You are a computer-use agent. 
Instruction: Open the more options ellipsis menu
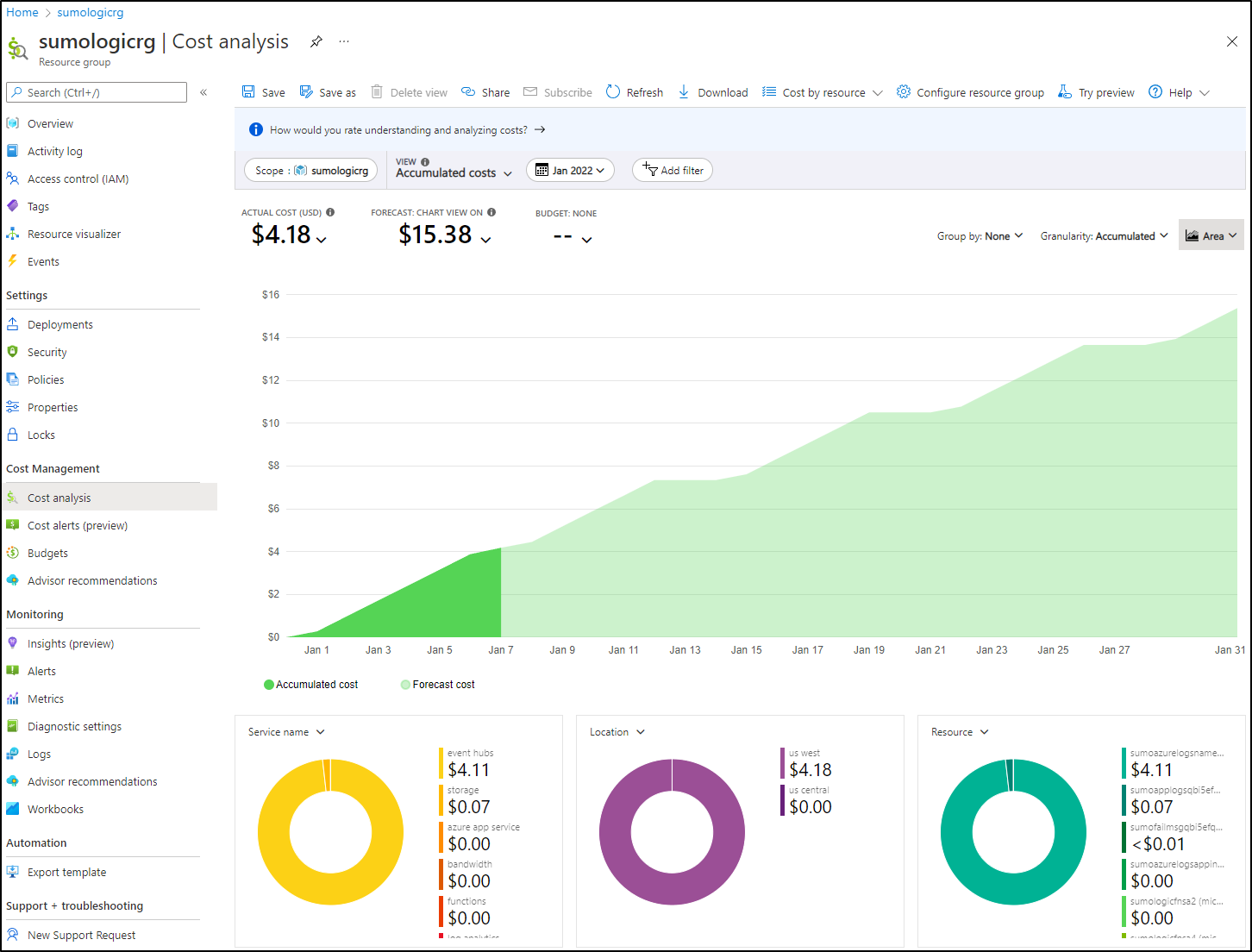(344, 41)
